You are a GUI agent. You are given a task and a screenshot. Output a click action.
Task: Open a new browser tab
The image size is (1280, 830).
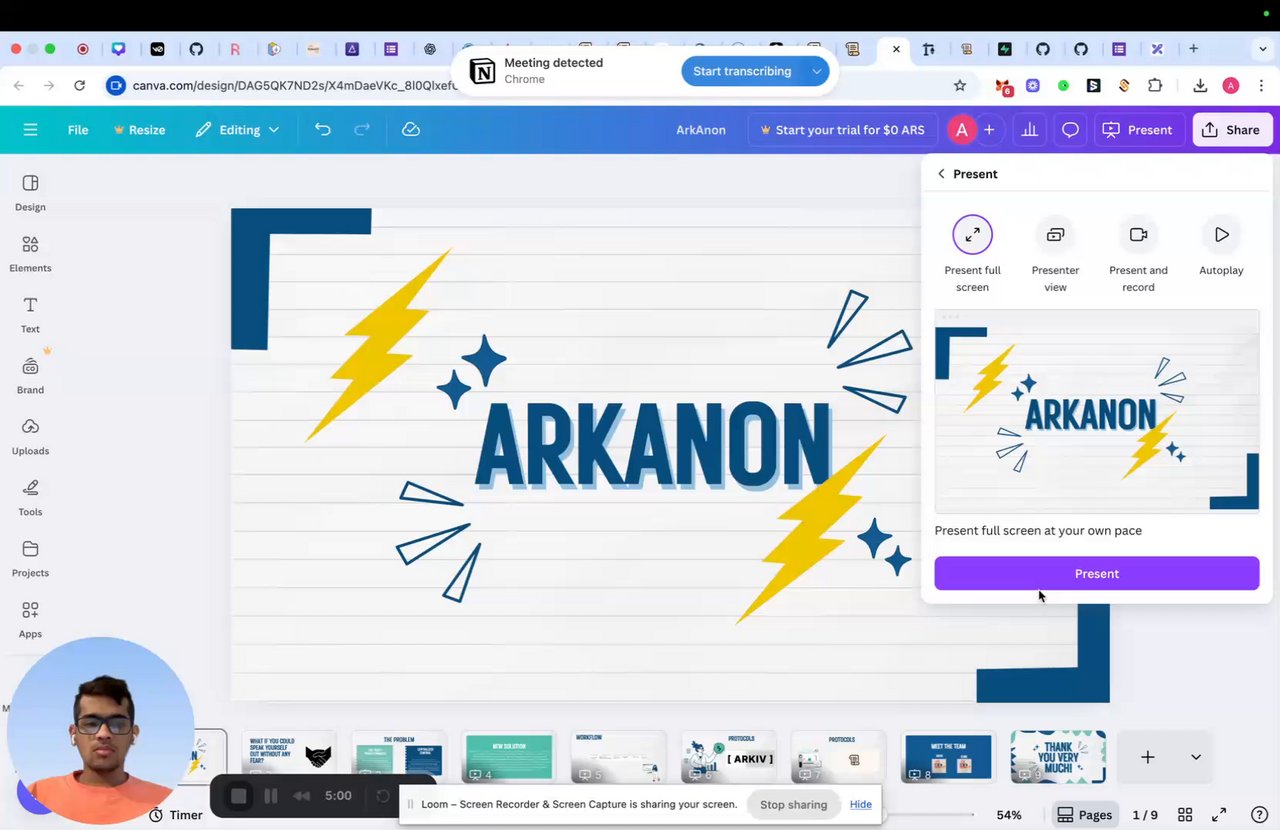[x=1193, y=48]
